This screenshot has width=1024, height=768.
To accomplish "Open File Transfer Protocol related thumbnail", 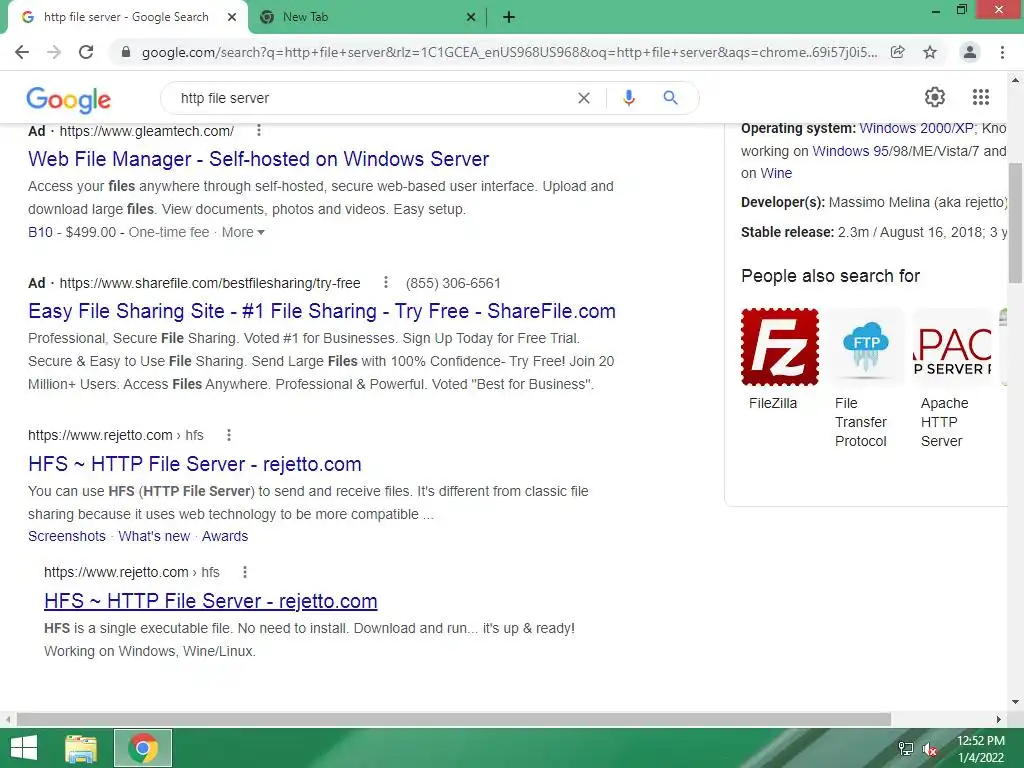I will 865,347.
